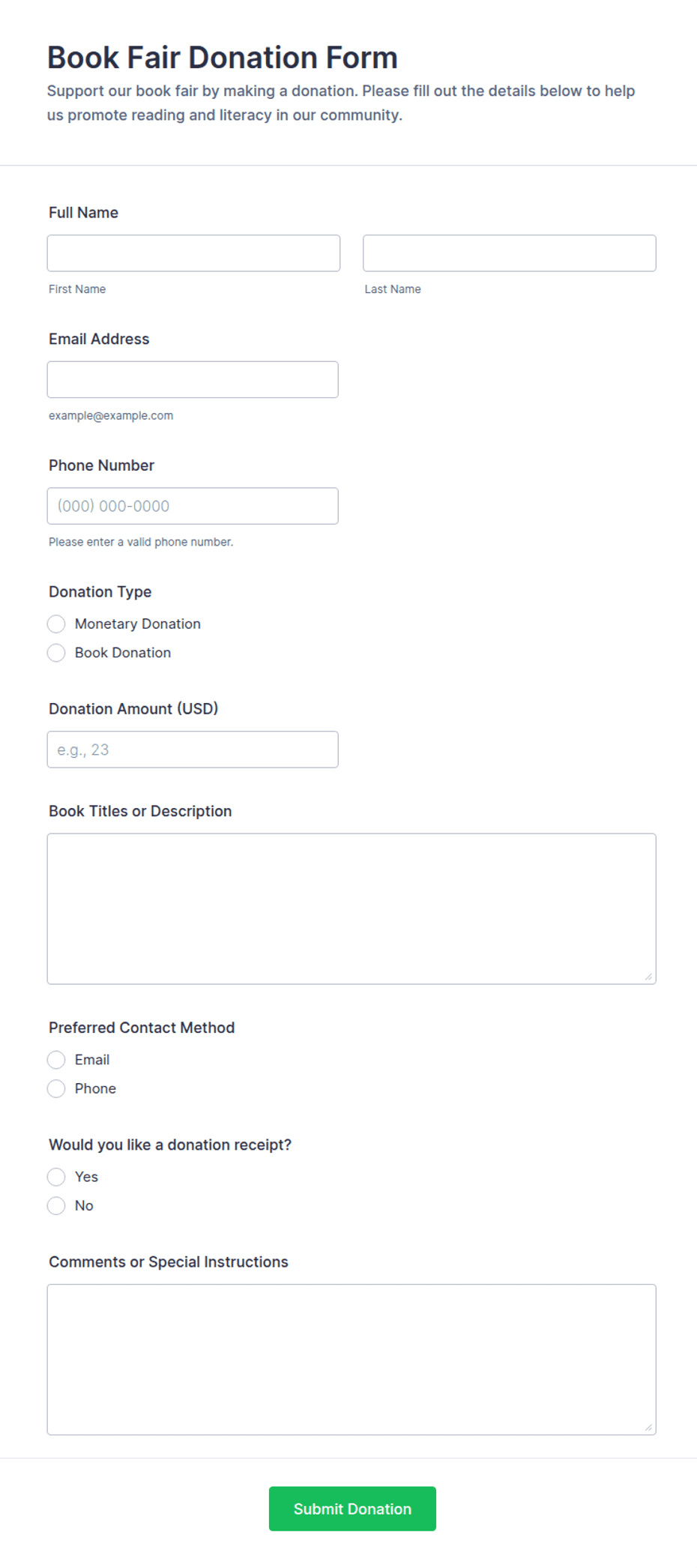Click the First Name input field
This screenshot has height=1568, width=697.
click(193, 253)
